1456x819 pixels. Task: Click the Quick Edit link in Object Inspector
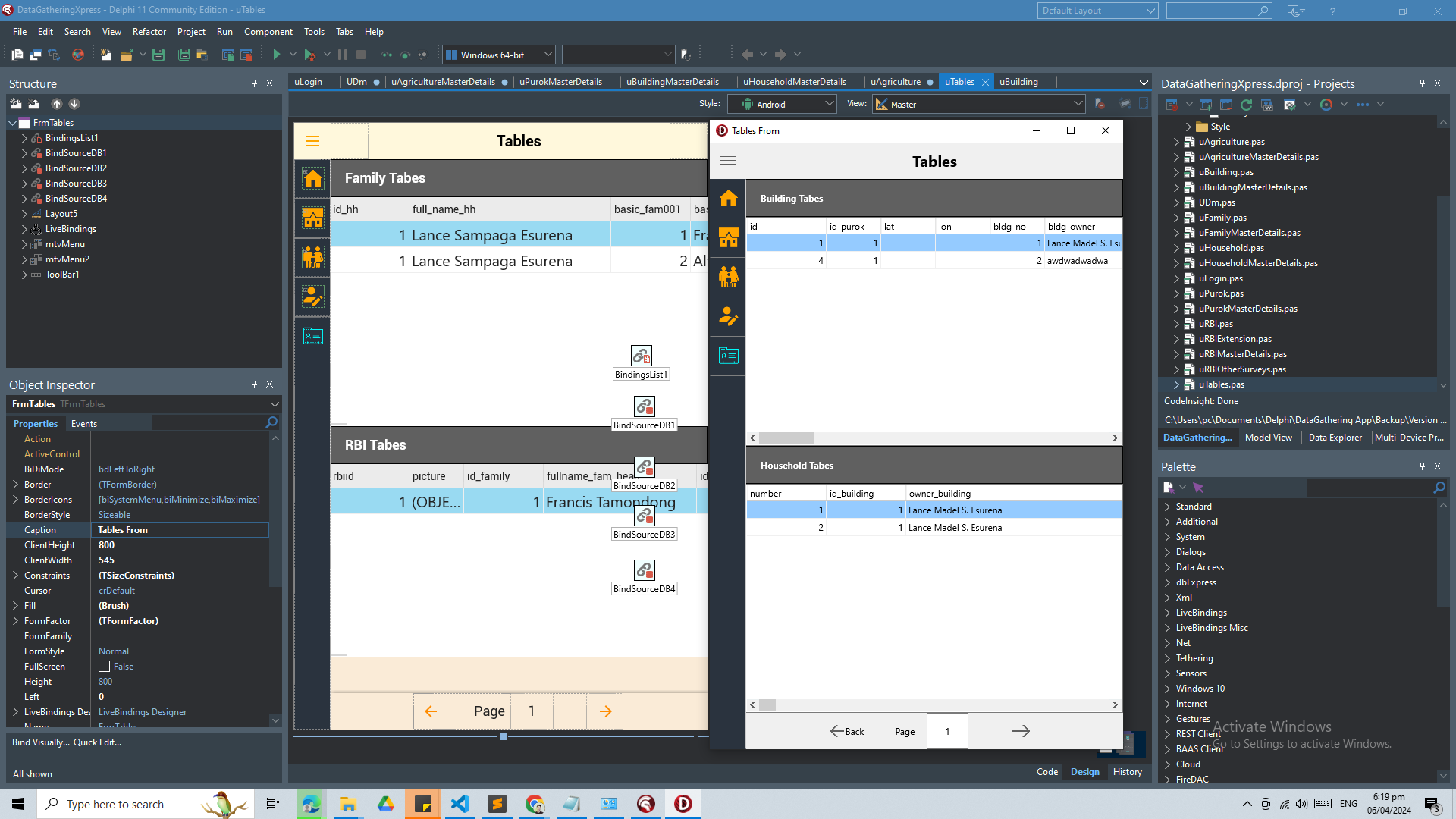[97, 742]
